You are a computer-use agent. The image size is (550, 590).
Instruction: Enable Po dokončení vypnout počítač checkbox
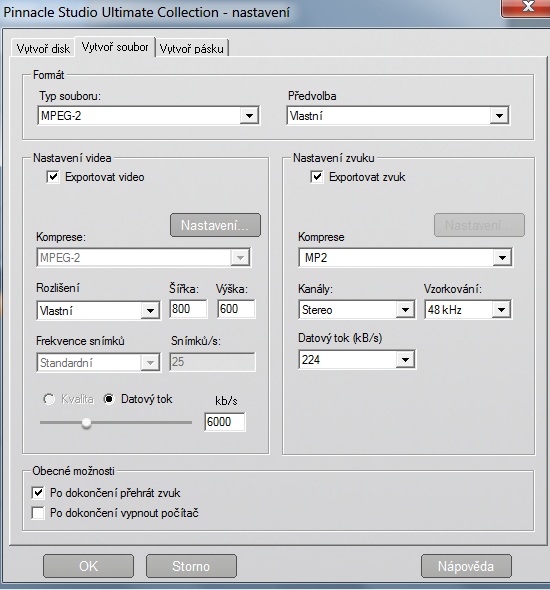pos(38,513)
